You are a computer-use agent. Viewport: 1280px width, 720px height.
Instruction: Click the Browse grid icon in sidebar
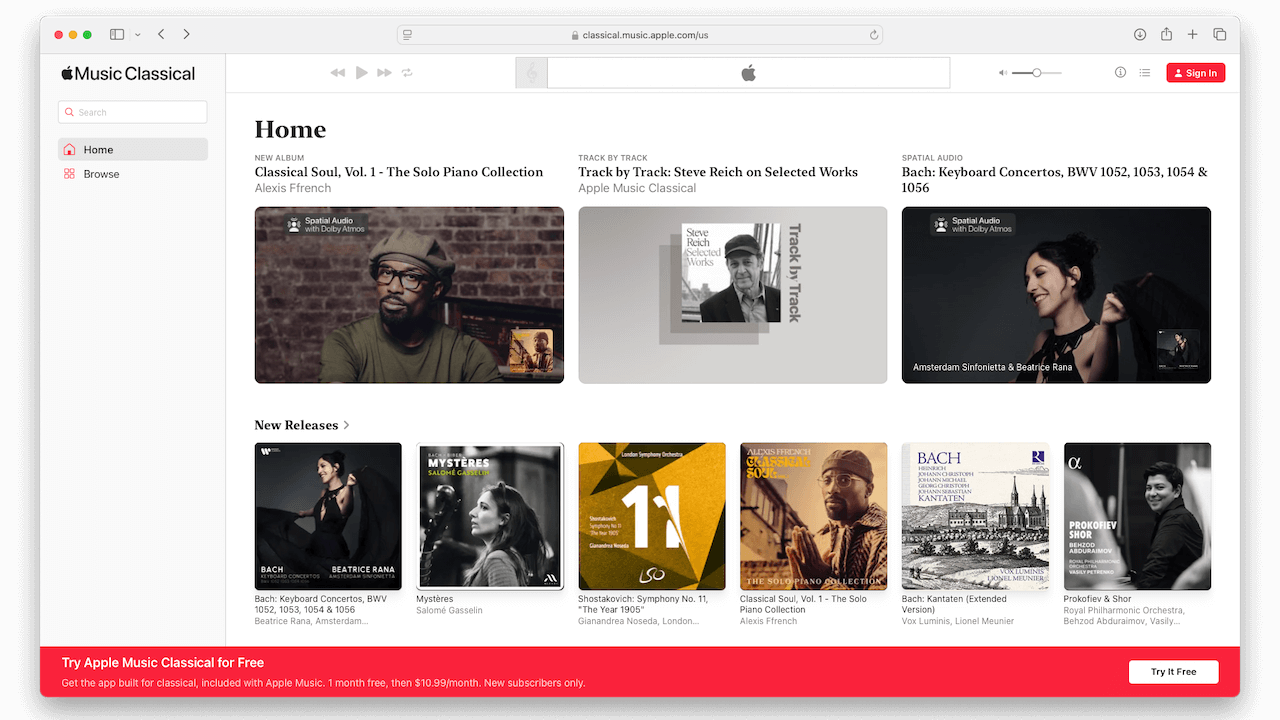(x=69, y=174)
